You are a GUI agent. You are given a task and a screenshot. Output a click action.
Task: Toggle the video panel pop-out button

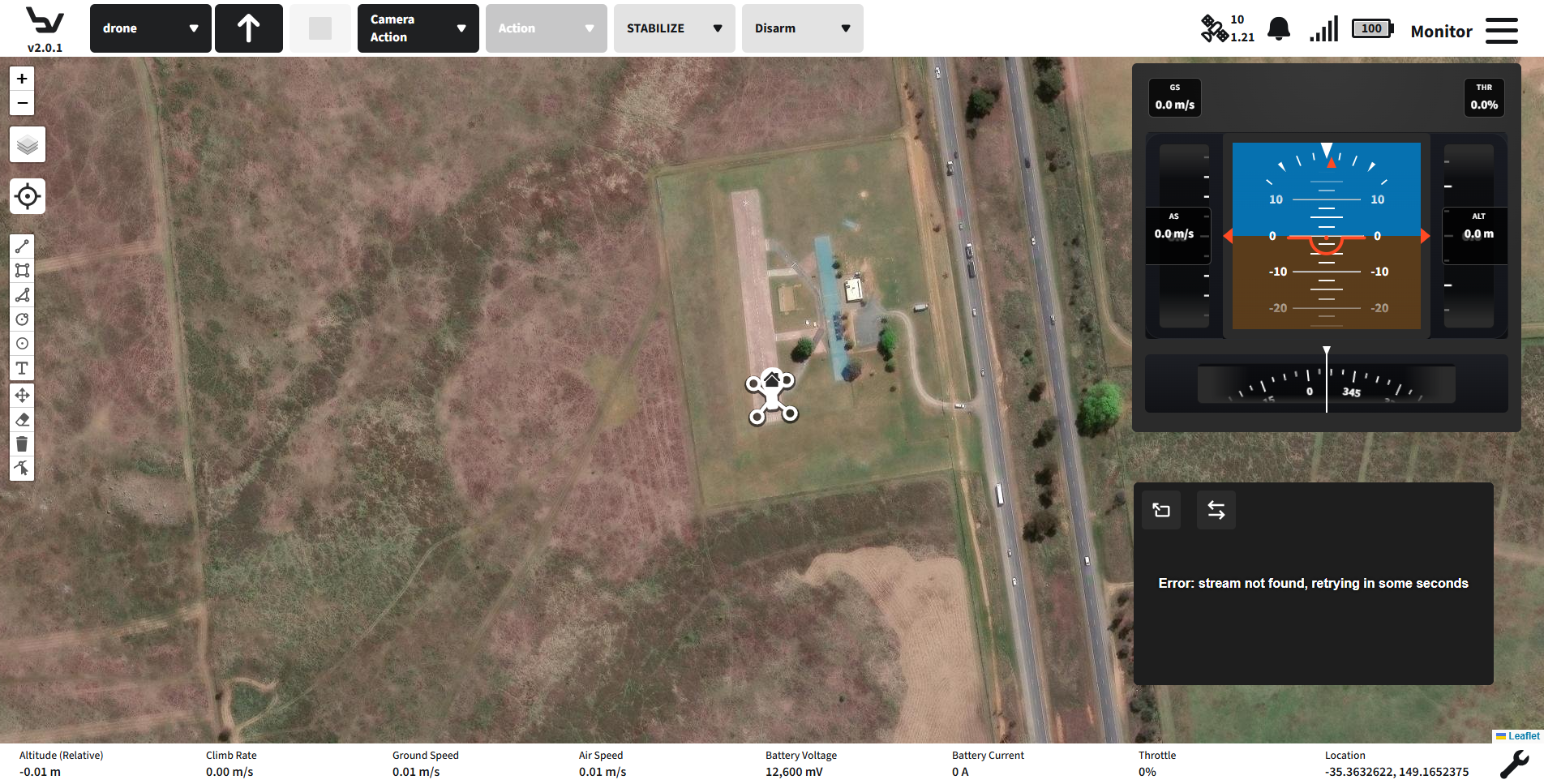point(1161,510)
